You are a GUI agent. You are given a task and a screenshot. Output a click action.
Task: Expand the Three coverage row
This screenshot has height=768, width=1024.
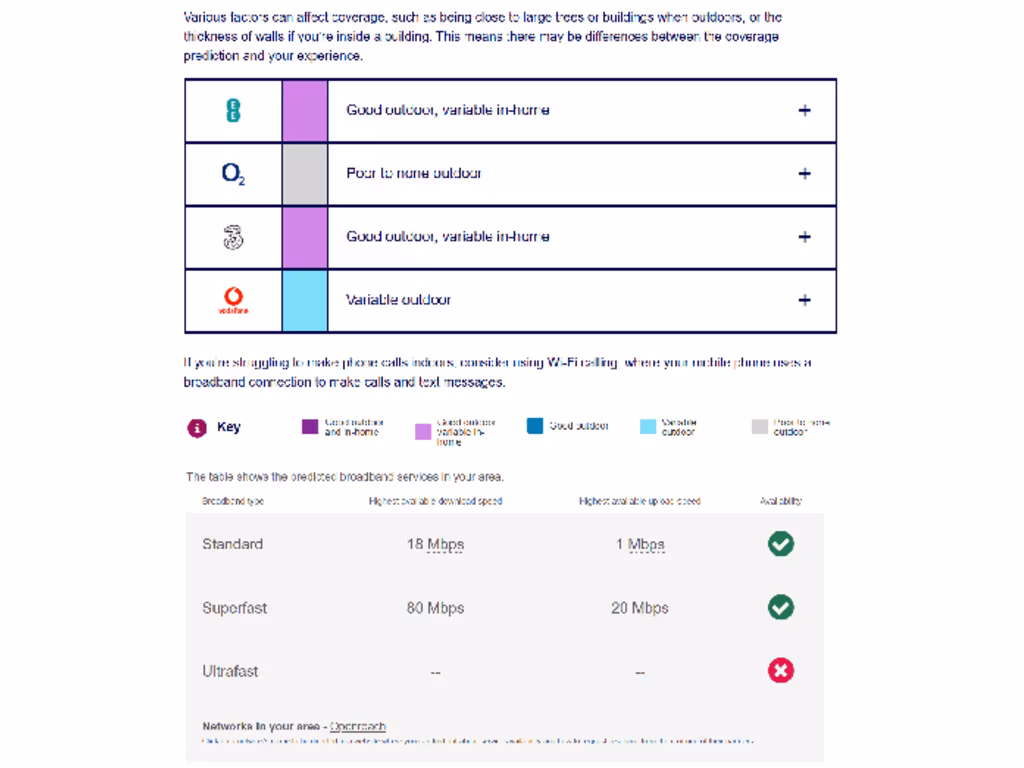804,237
